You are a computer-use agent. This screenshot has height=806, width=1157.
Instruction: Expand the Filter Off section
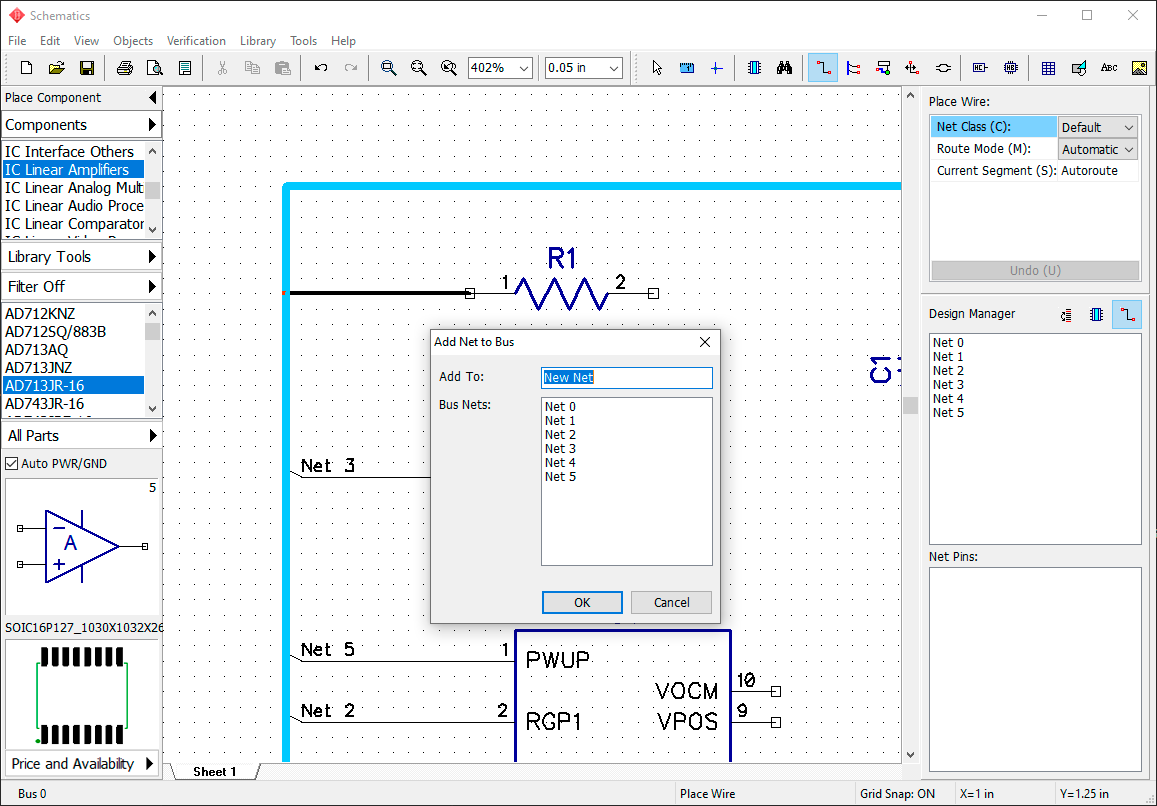click(x=81, y=286)
